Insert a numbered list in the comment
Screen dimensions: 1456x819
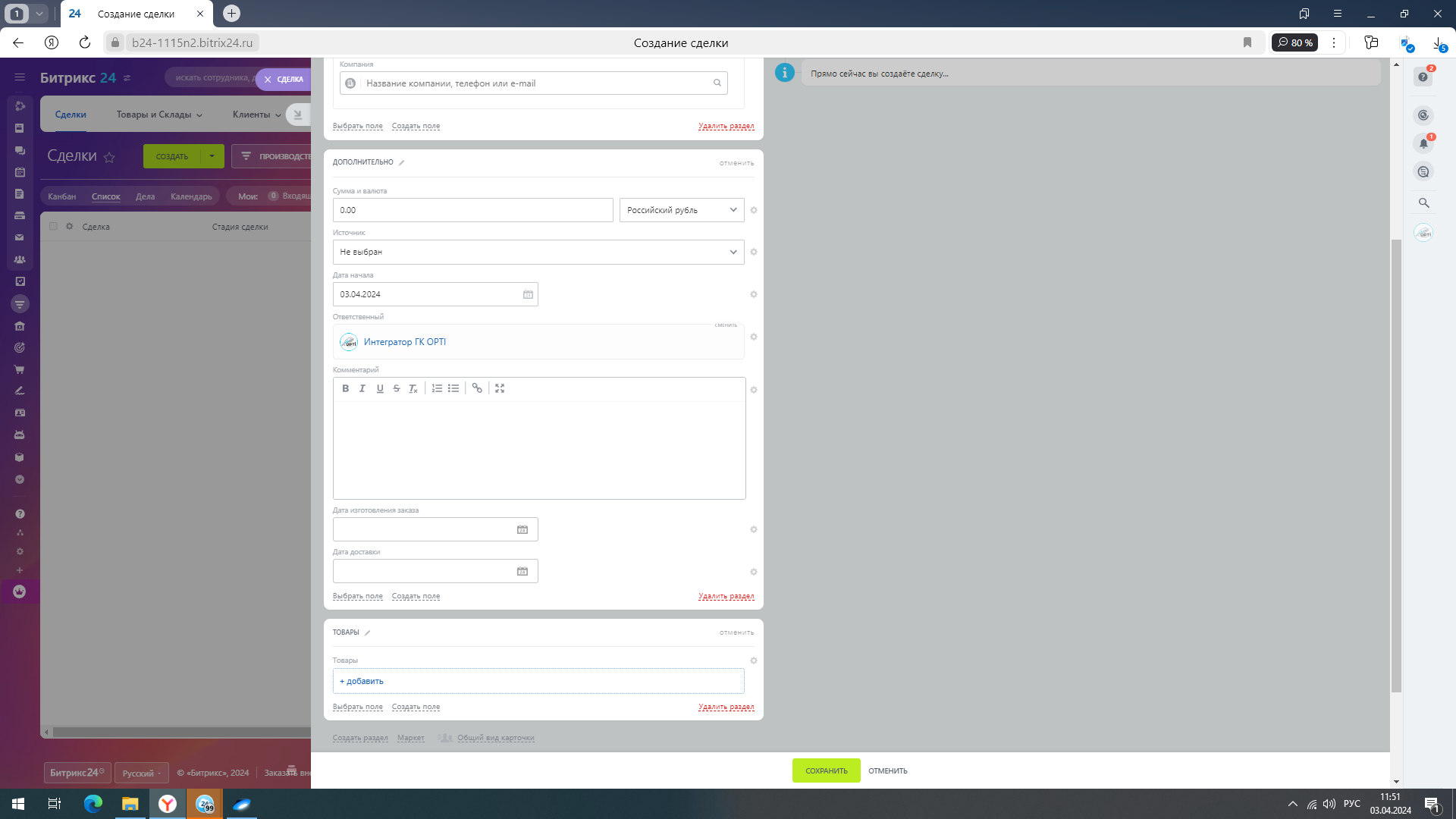tap(437, 388)
